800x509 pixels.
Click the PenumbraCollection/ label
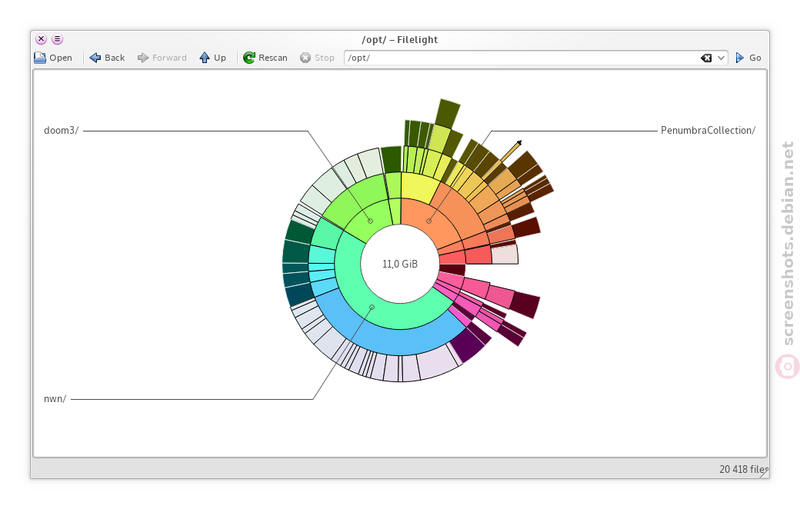click(x=708, y=131)
